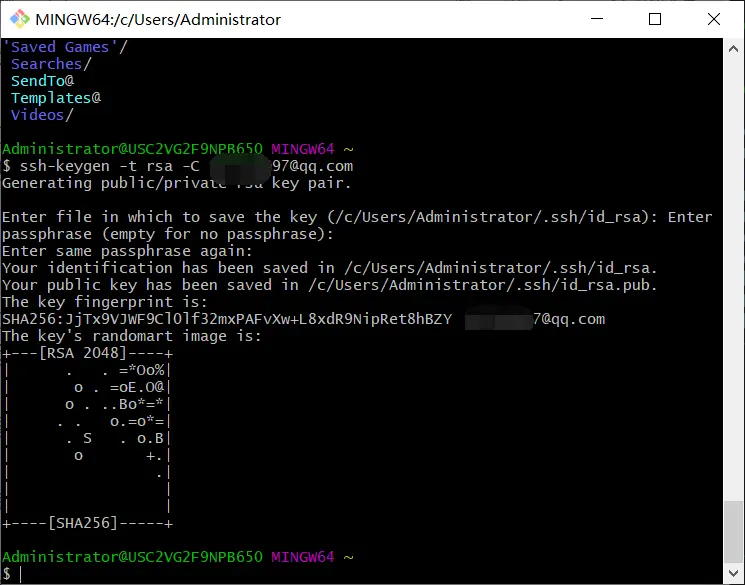Click 'Enter file in which to save' line
Screen dimensions: 745x585
coord(357,217)
